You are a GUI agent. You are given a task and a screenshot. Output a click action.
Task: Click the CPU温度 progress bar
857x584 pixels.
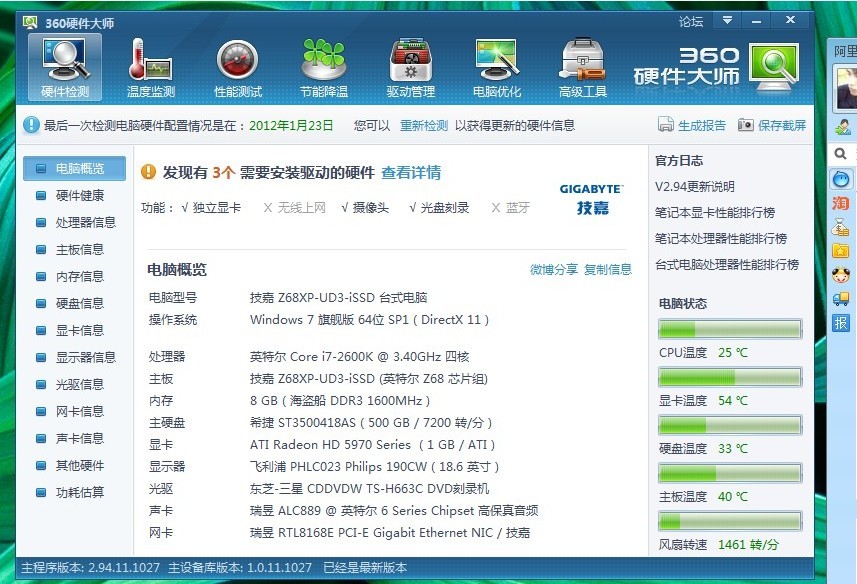click(x=729, y=329)
